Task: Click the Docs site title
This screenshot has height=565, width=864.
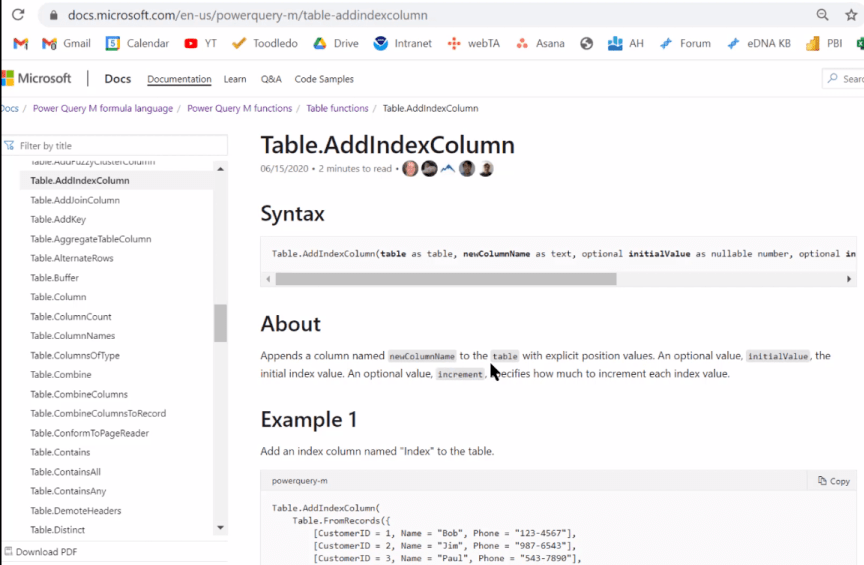Action: pos(117,79)
